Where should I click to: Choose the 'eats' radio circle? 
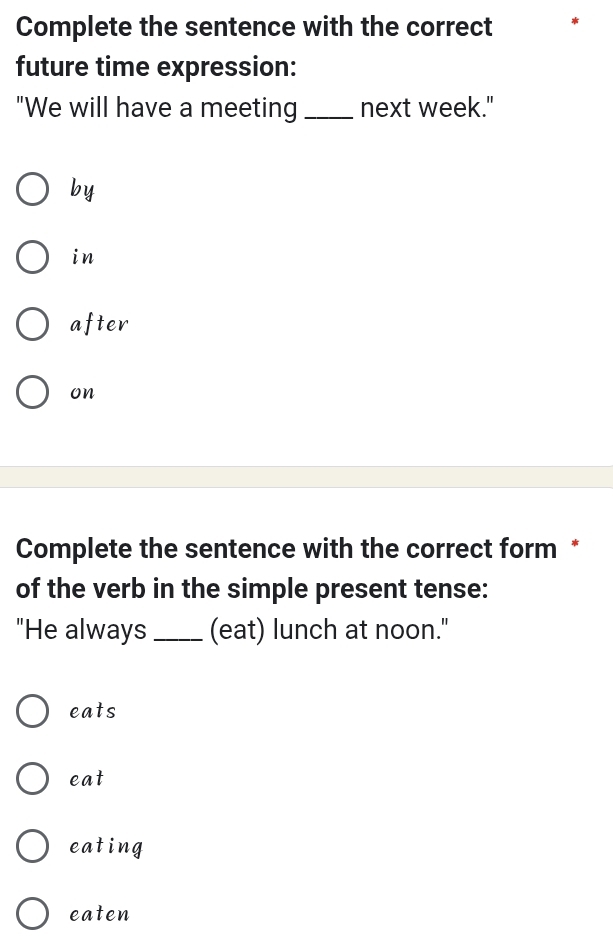(33, 711)
